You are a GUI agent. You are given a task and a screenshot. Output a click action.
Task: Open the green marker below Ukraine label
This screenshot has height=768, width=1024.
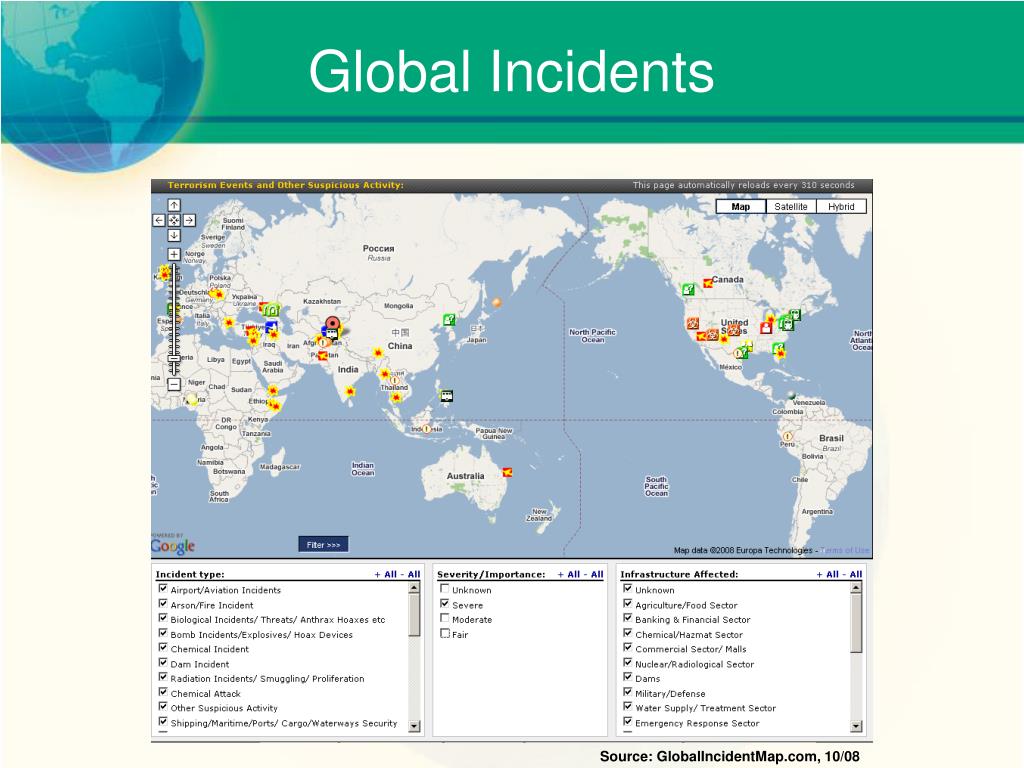271,310
